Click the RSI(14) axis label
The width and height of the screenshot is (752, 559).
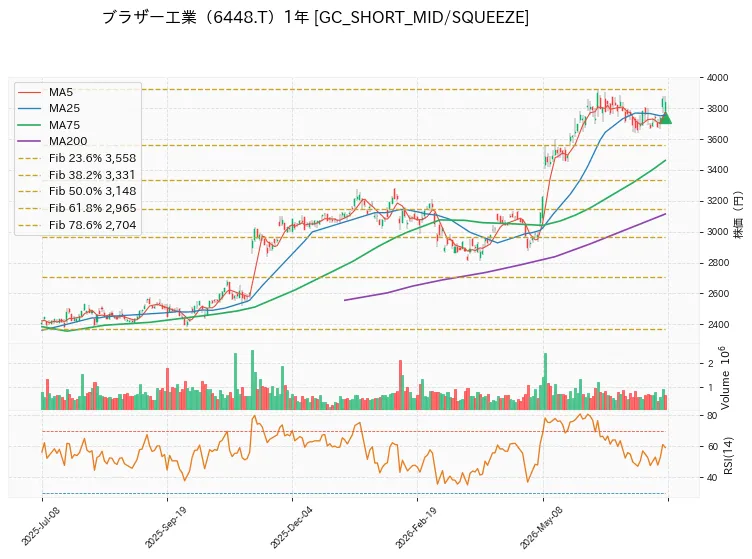coord(728,455)
